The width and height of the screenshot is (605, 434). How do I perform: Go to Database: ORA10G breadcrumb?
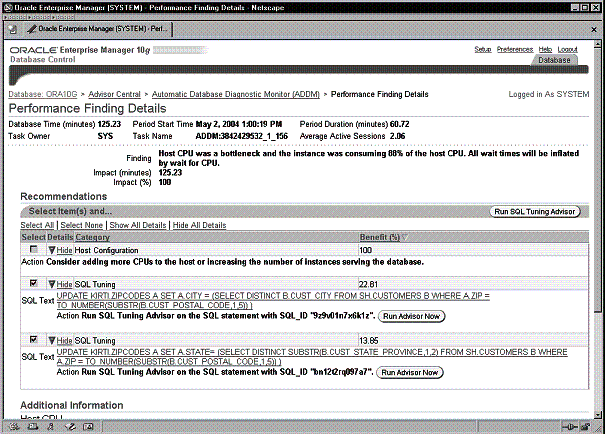coord(43,94)
